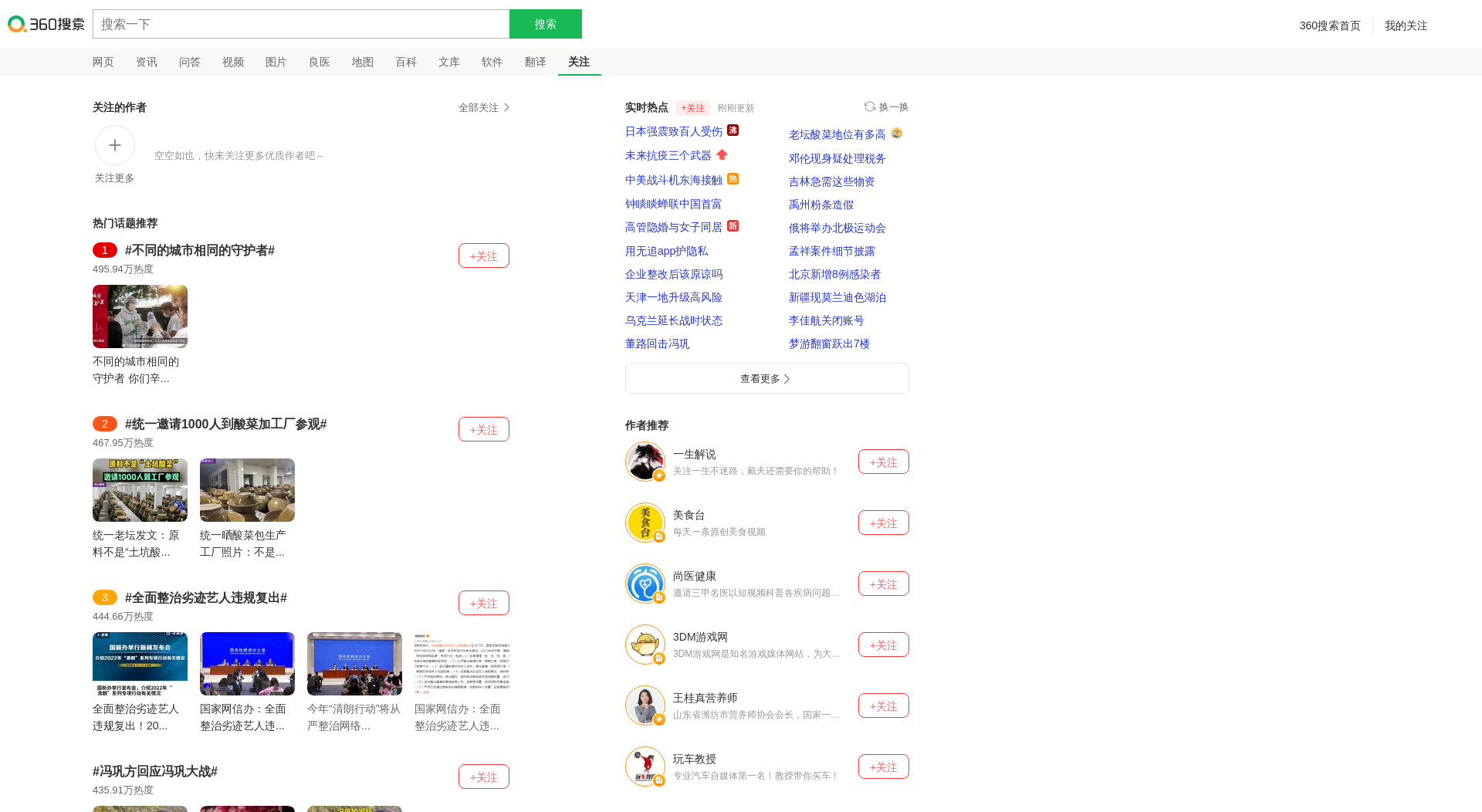Expand hot topics via 查看更多

pos(767,378)
